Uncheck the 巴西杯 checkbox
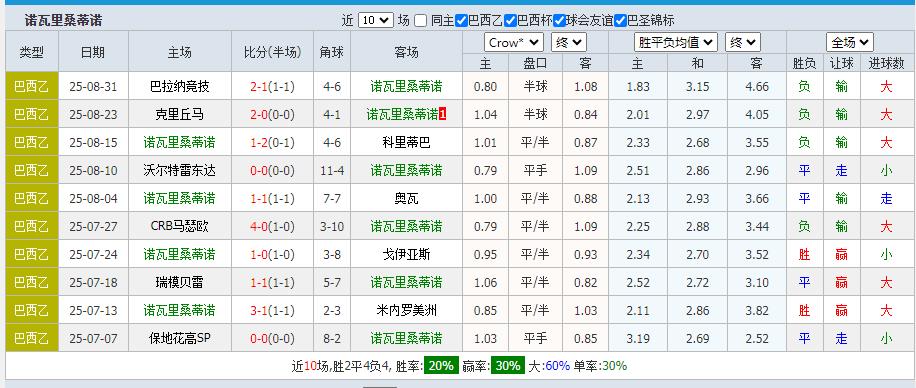Screen dimensions: 916x388 (x=510, y=20)
